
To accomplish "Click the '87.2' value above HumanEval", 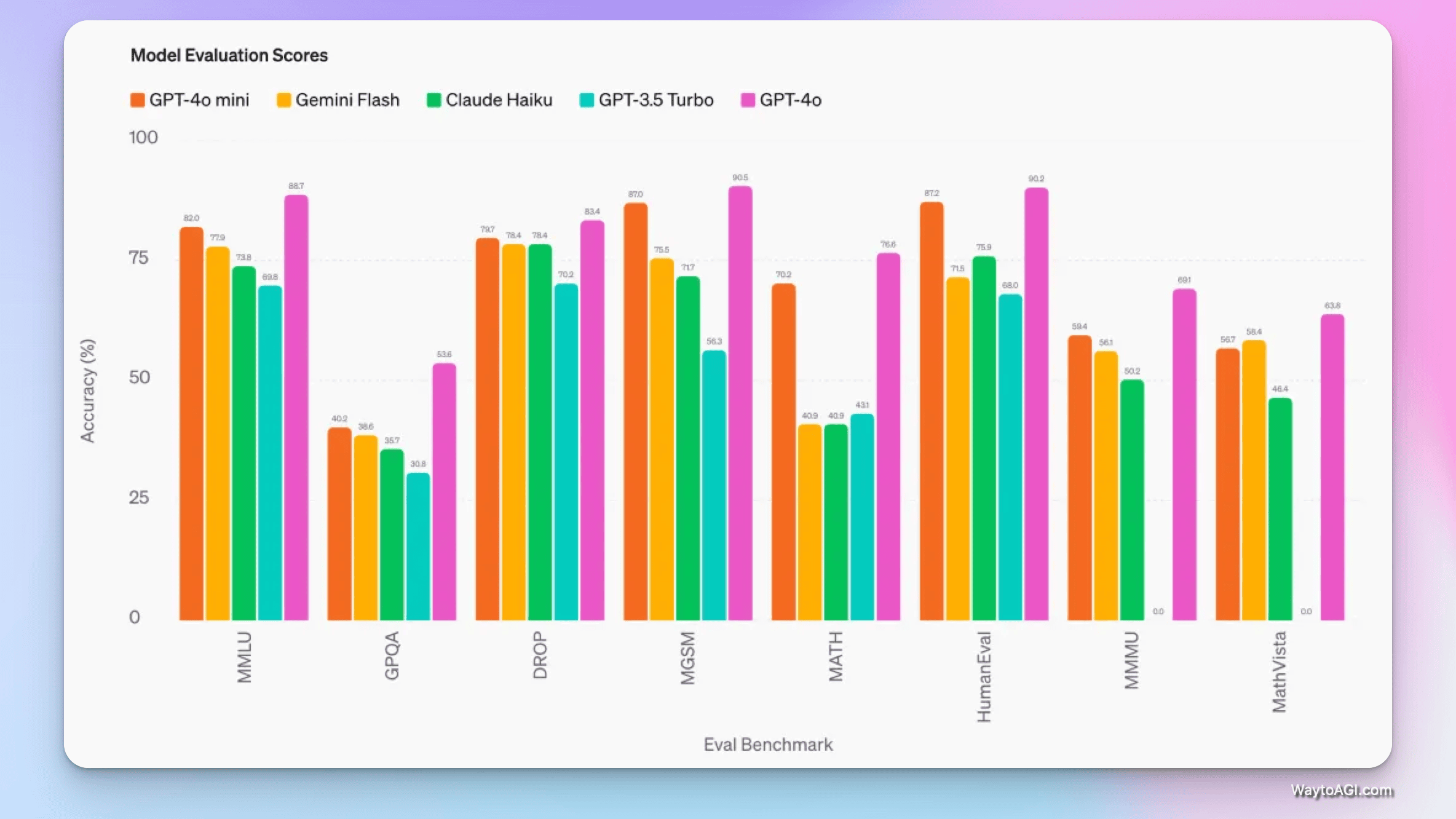I will pos(932,193).
